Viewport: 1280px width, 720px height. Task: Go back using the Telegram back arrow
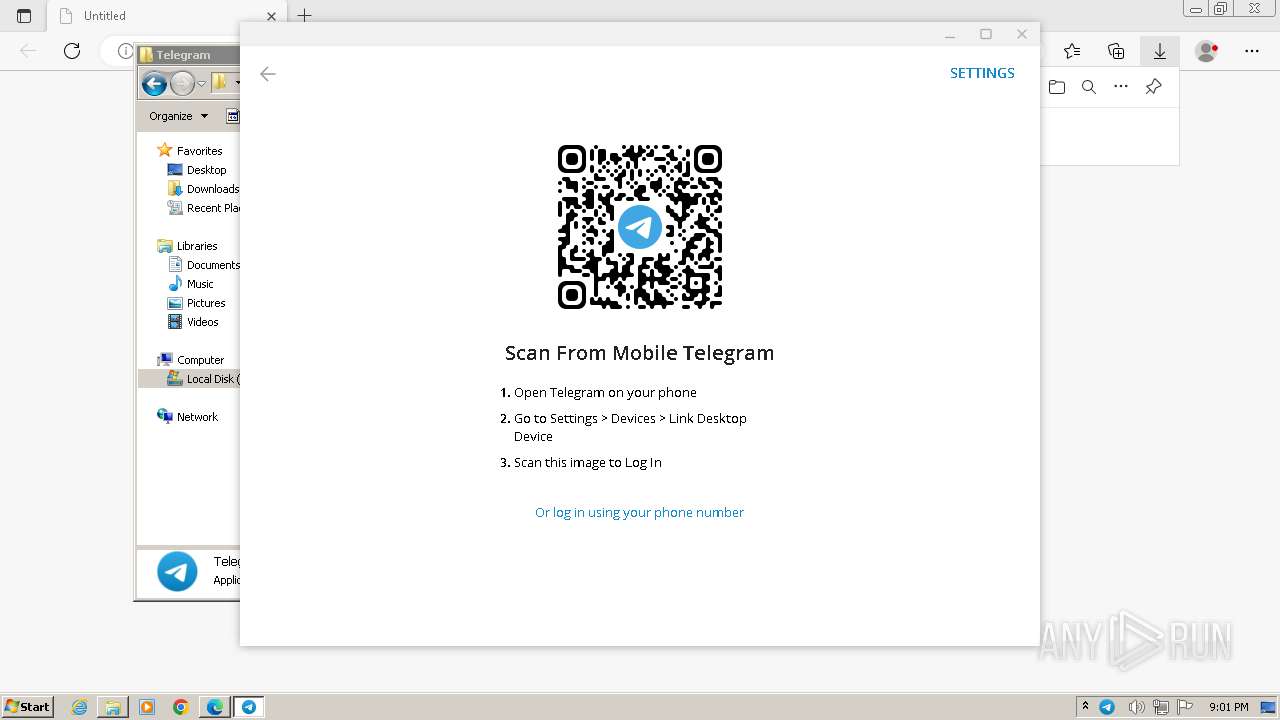click(267, 74)
